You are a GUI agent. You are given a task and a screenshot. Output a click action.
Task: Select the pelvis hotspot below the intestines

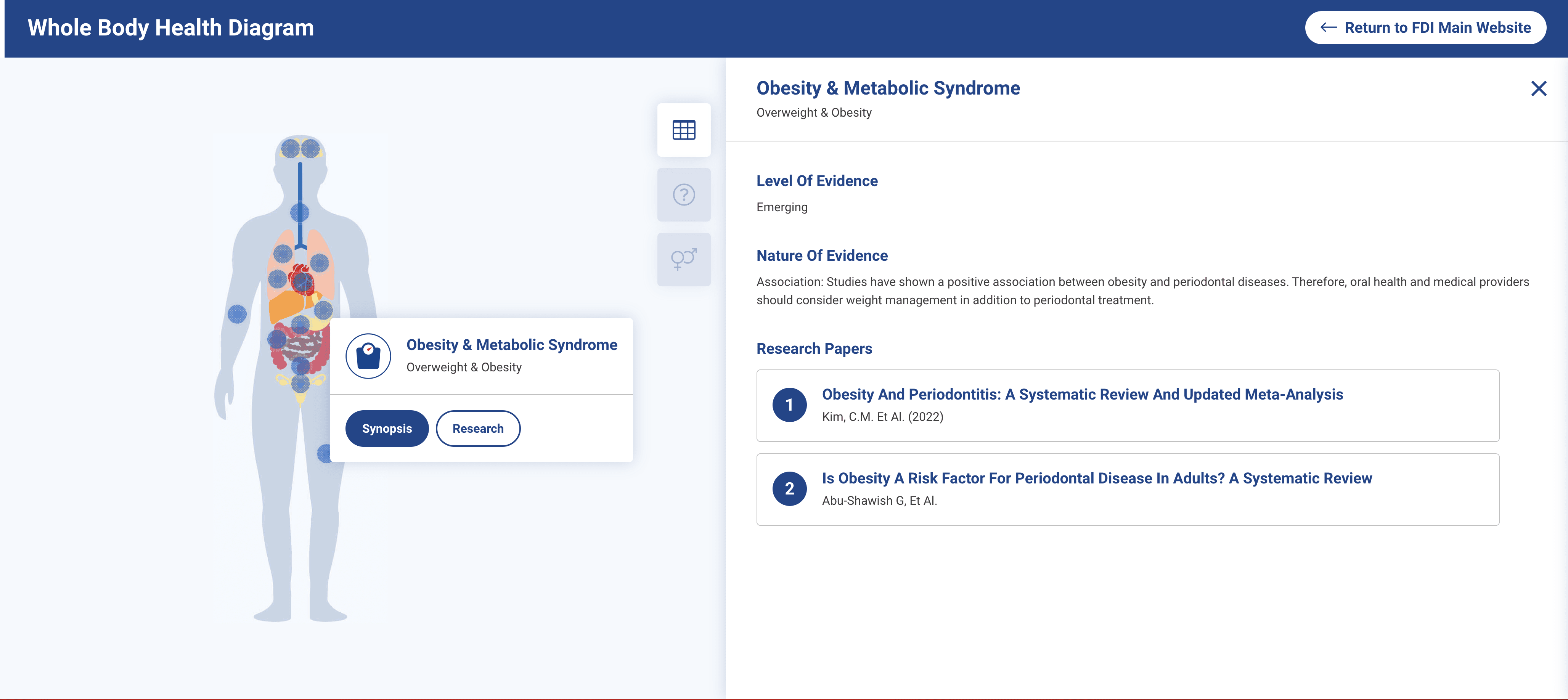click(300, 384)
